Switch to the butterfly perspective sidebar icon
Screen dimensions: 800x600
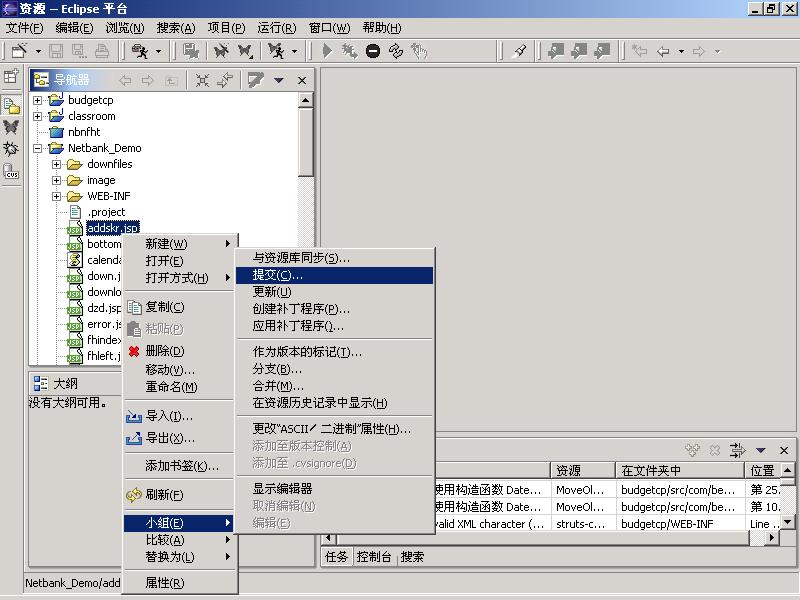pyautogui.click(x=11, y=127)
